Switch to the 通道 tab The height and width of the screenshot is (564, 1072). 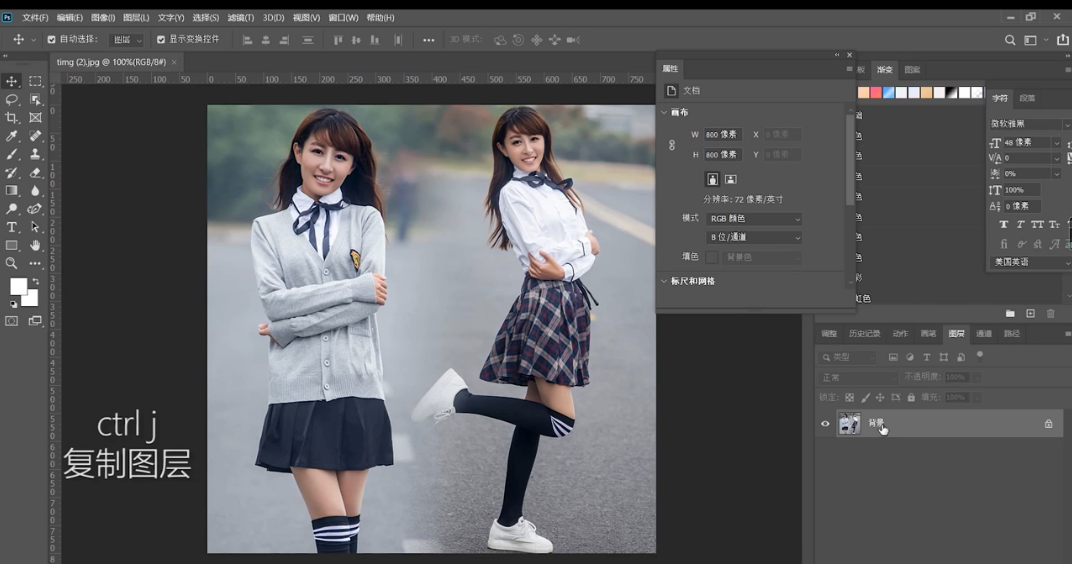[x=984, y=334]
